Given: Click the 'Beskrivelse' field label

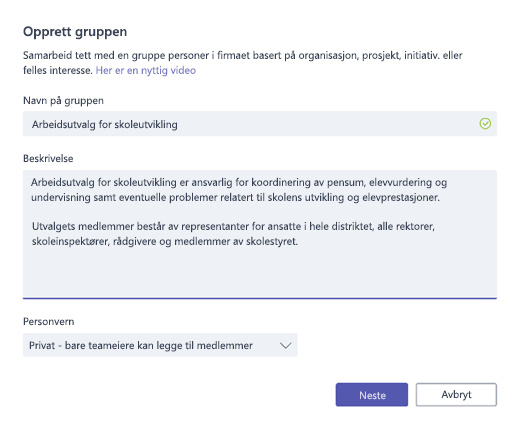Looking at the screenshot, I should 48,158.
